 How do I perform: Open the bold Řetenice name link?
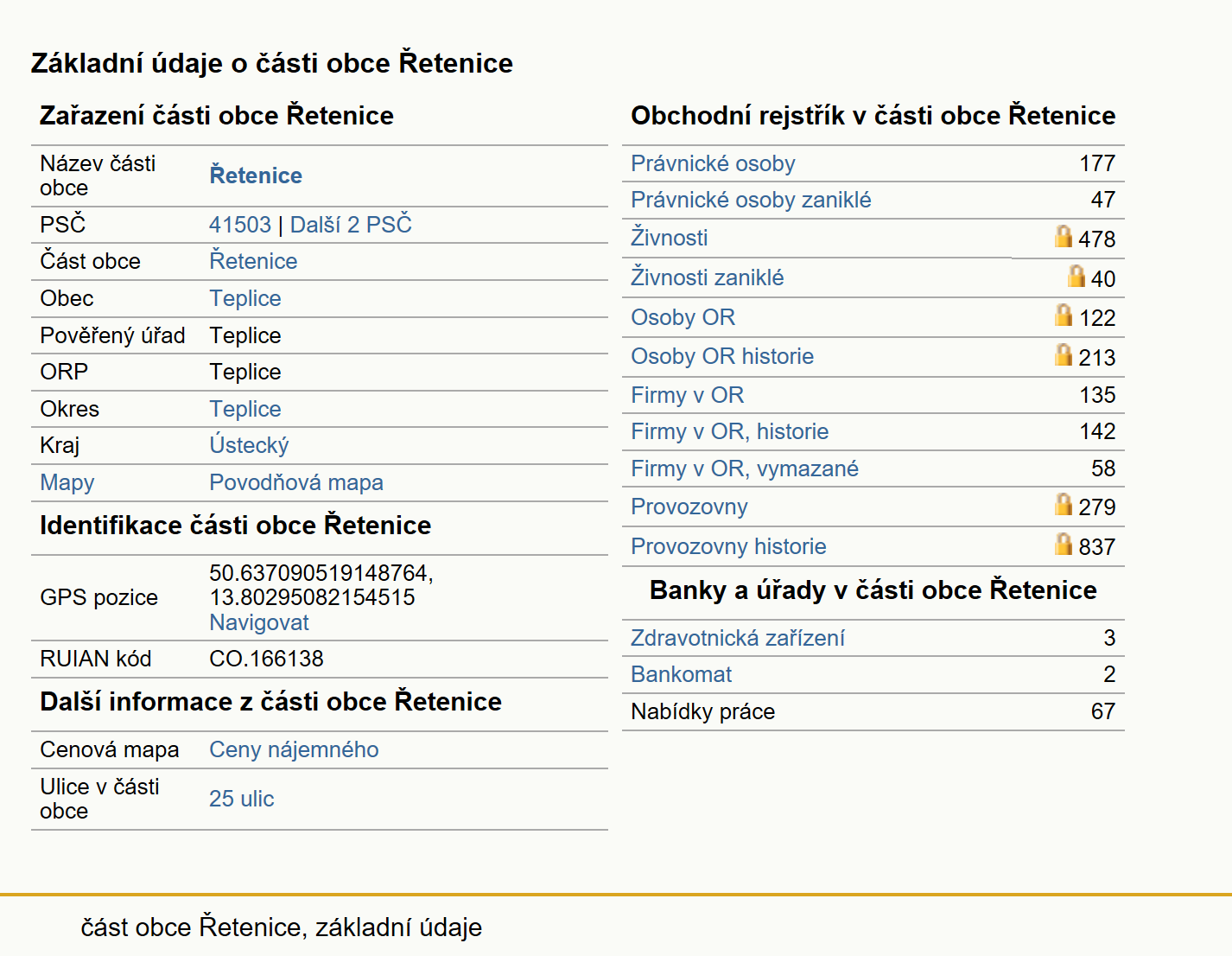256,175
